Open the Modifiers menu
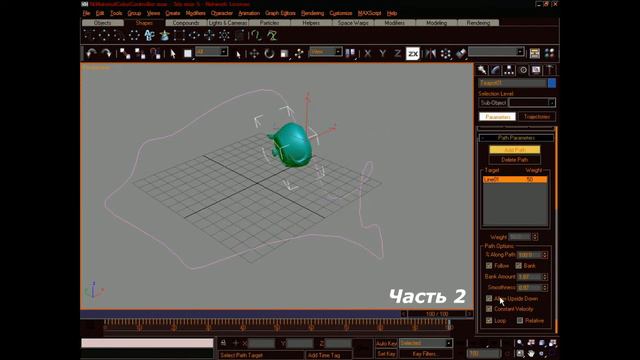 [x=196, y=13]
